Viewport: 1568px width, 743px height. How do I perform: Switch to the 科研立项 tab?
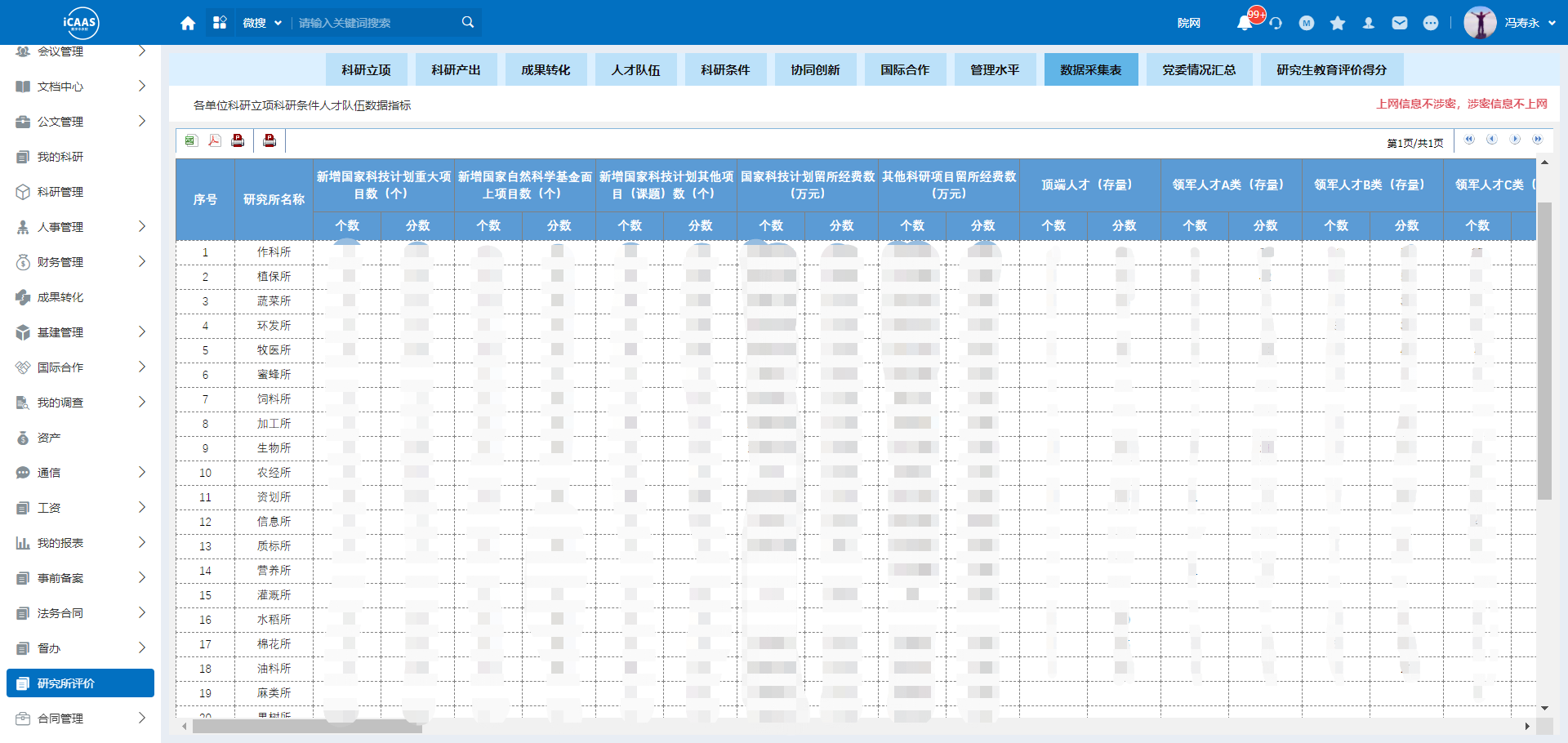366,70
